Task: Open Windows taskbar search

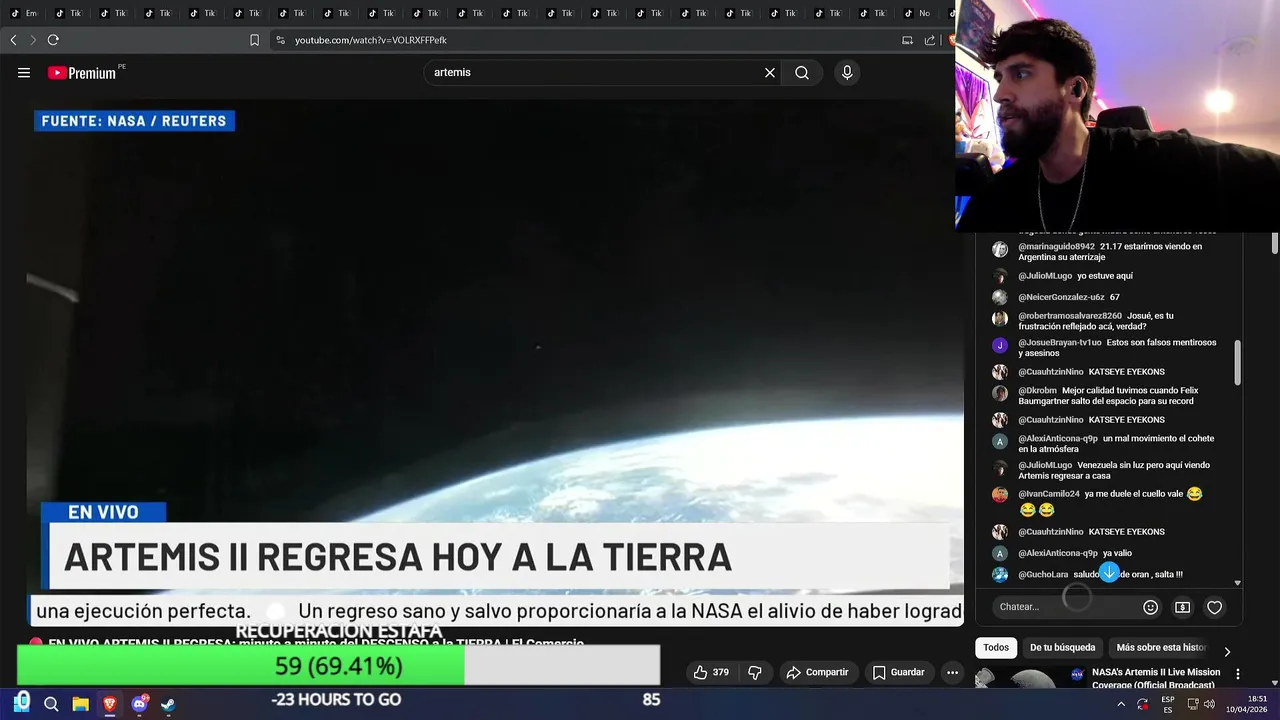Action: (51, 704)
